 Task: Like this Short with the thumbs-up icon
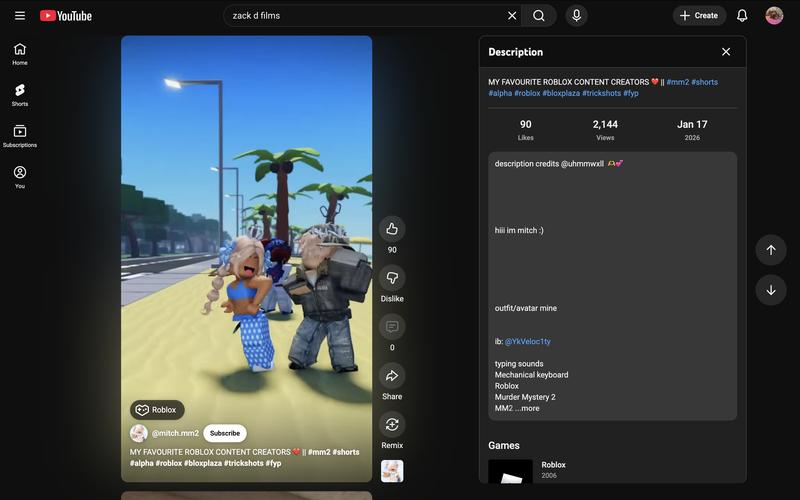coord(392,229)
